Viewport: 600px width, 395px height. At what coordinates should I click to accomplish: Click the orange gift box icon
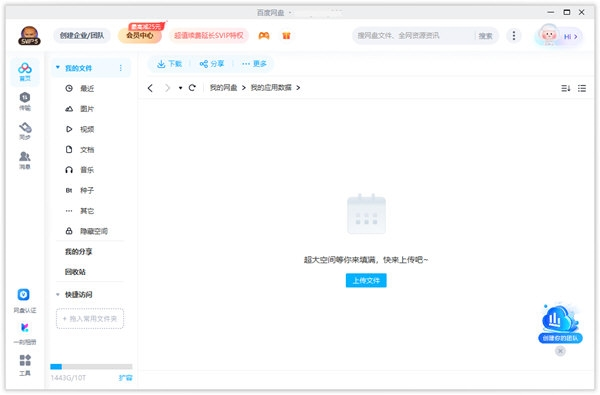pyautogui.click(x=286, y=36)
